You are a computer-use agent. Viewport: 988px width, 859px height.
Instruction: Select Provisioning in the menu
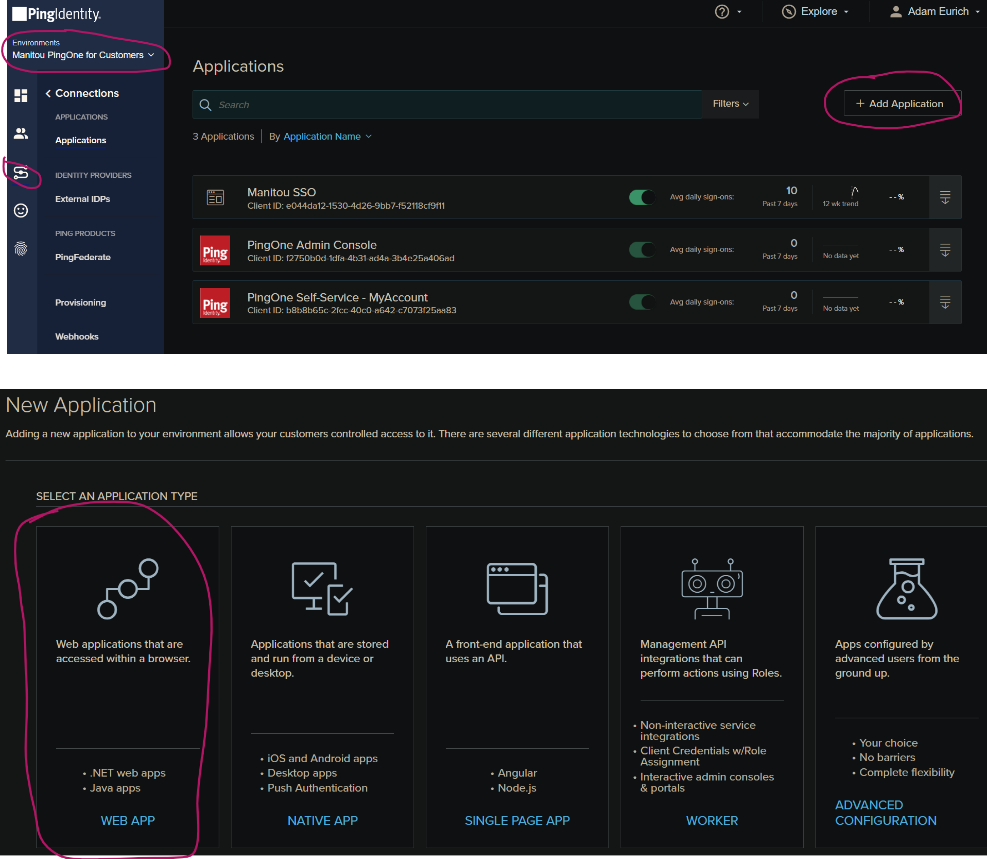coord(81,303)
